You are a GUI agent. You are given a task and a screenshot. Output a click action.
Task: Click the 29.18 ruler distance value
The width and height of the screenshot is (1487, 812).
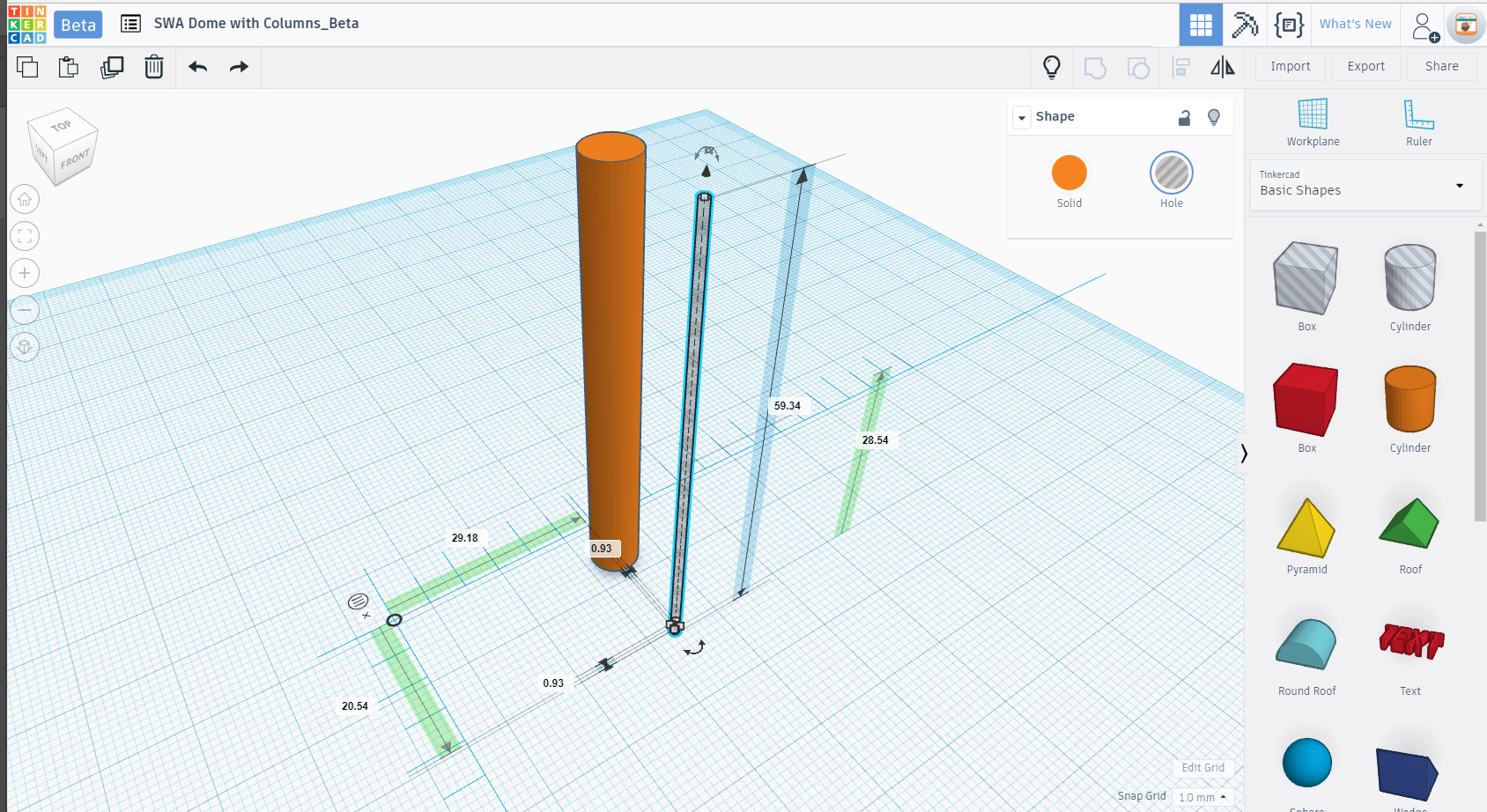(464, 538)
